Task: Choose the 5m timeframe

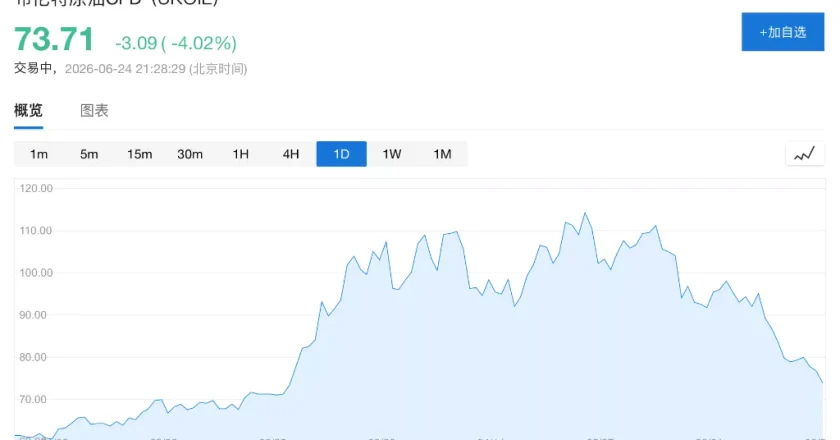Action: 89,154
